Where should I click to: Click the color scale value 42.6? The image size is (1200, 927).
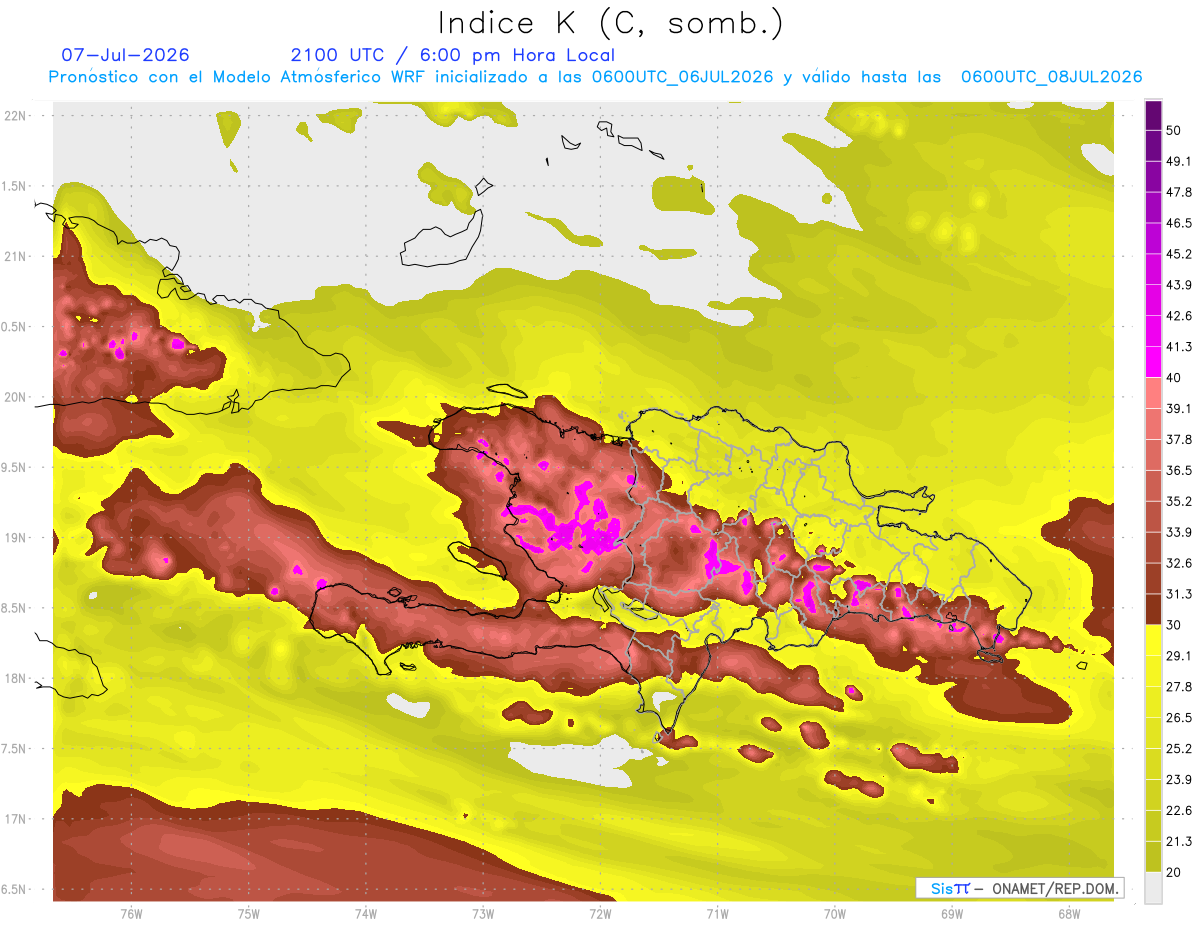[1178, 316]
